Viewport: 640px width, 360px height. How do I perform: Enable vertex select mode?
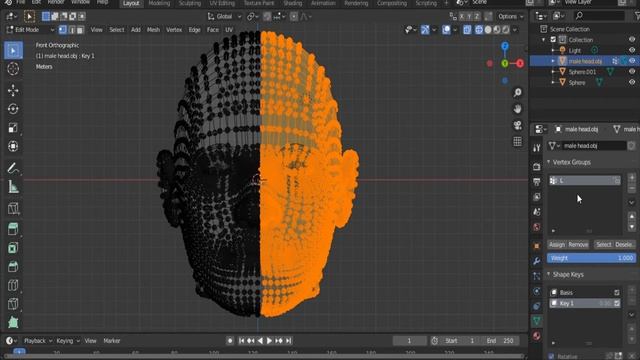point(62,30)
